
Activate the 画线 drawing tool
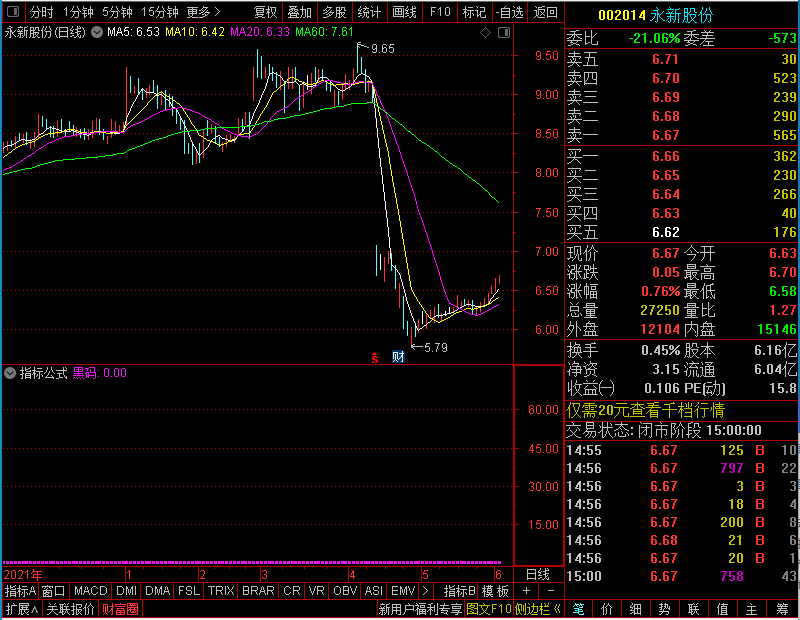tap(404, 12)
